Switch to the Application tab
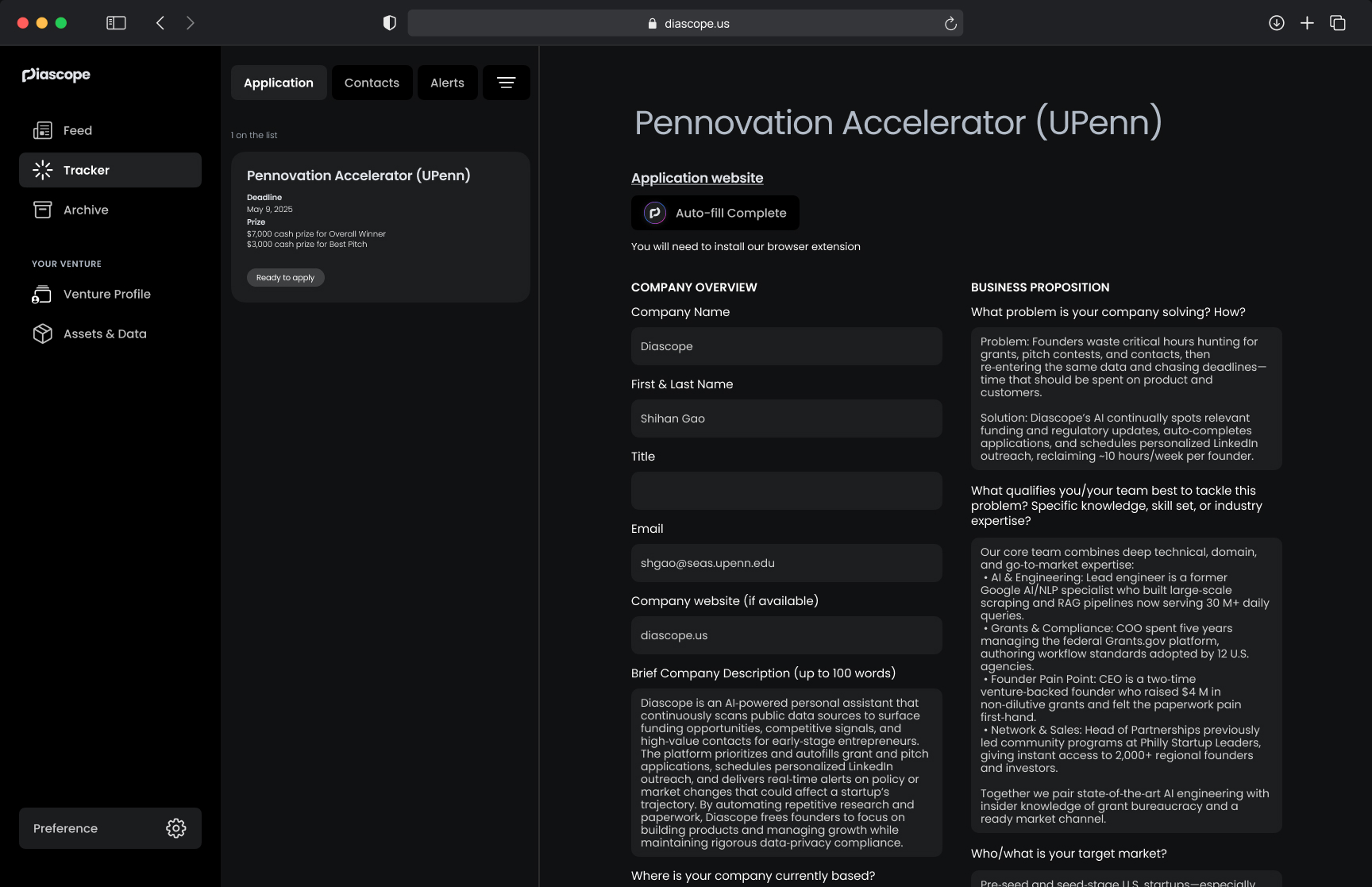The height and width of the screenshot is (887, 1372). (x=279, y=83)
